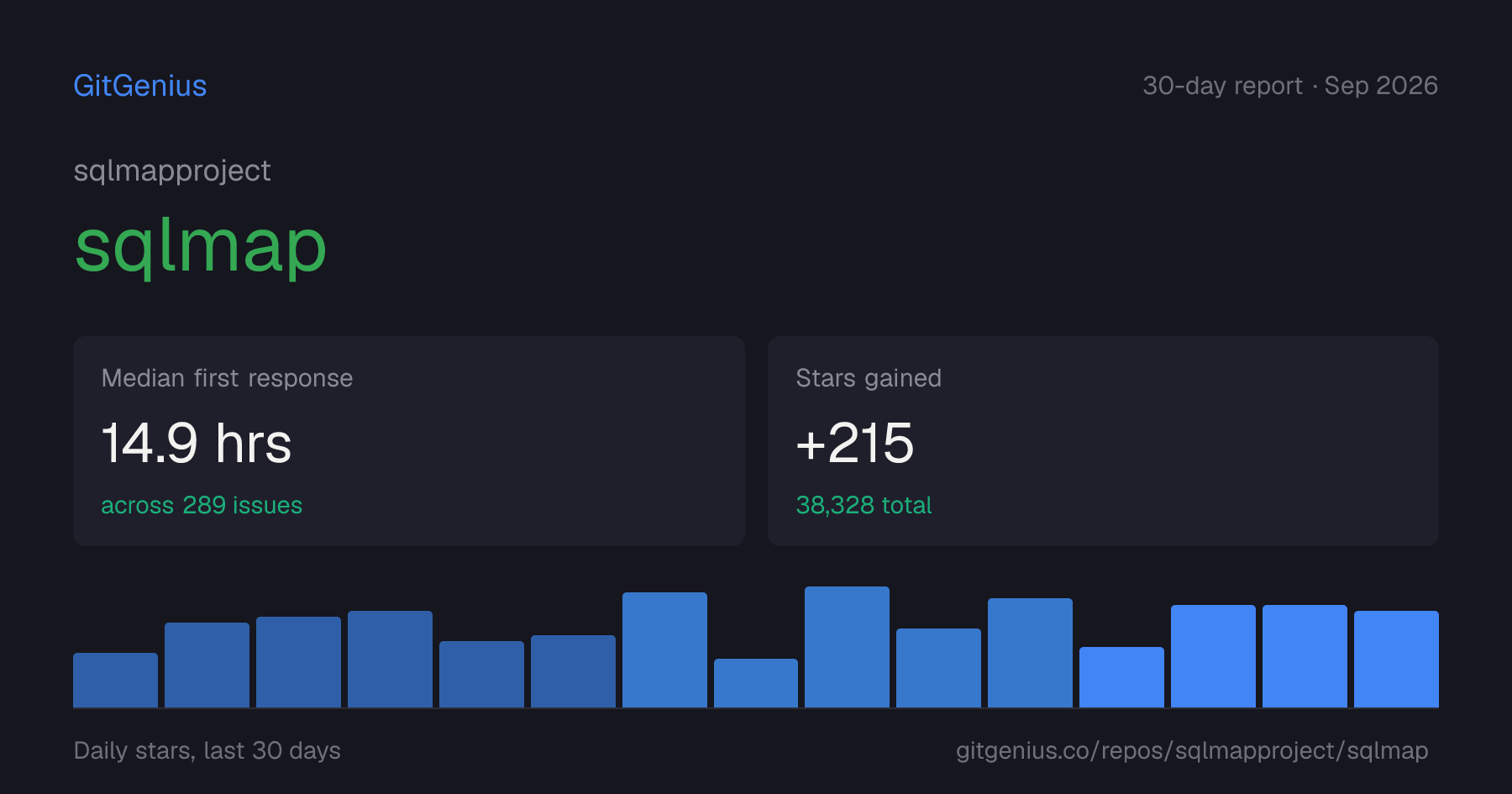The image size is (1512, 794).
Task: Select the second bar in the chart
Action: tap(207, 665)
